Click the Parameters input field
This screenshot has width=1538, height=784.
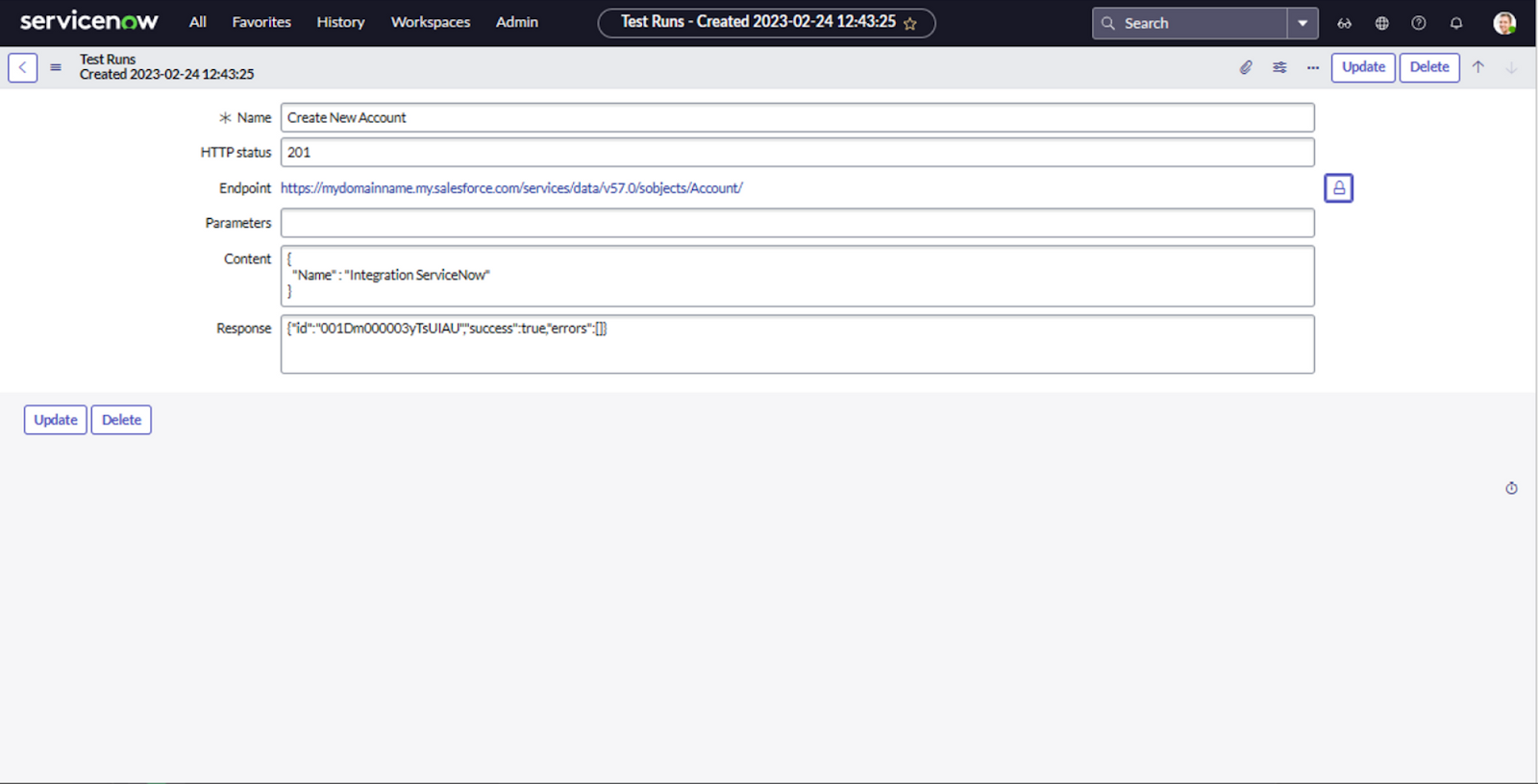(797, 223)
